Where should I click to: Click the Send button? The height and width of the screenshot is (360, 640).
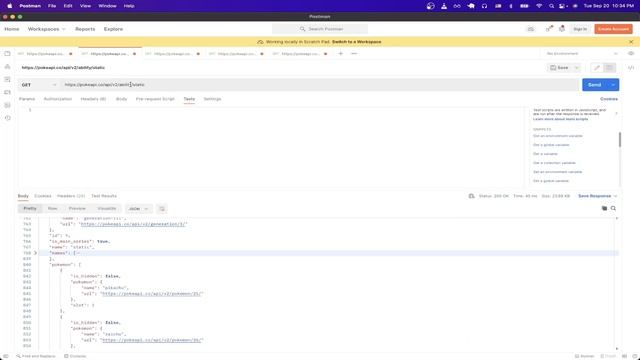tap(595, 84)
